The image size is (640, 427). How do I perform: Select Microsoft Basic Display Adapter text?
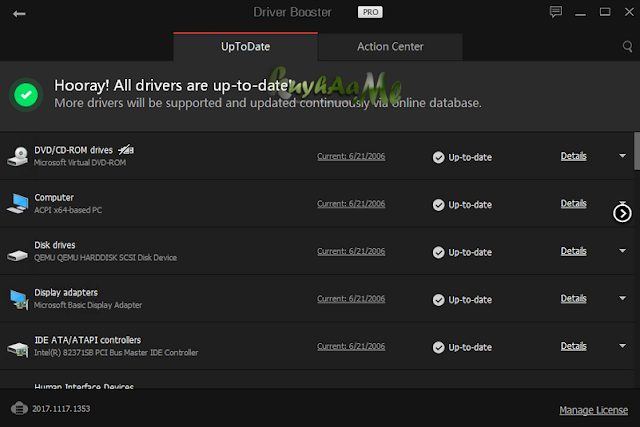tap(88, 305)
